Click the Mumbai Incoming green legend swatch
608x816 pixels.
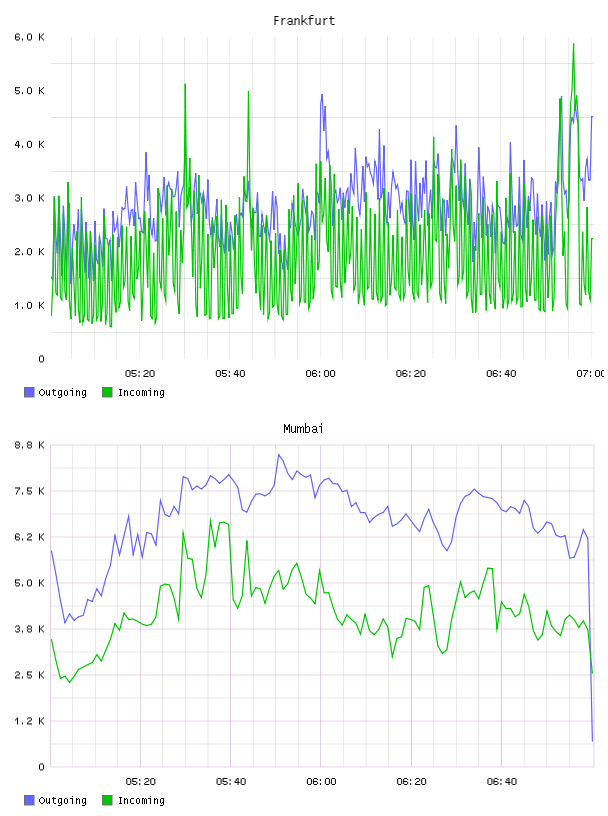(107, 800)
